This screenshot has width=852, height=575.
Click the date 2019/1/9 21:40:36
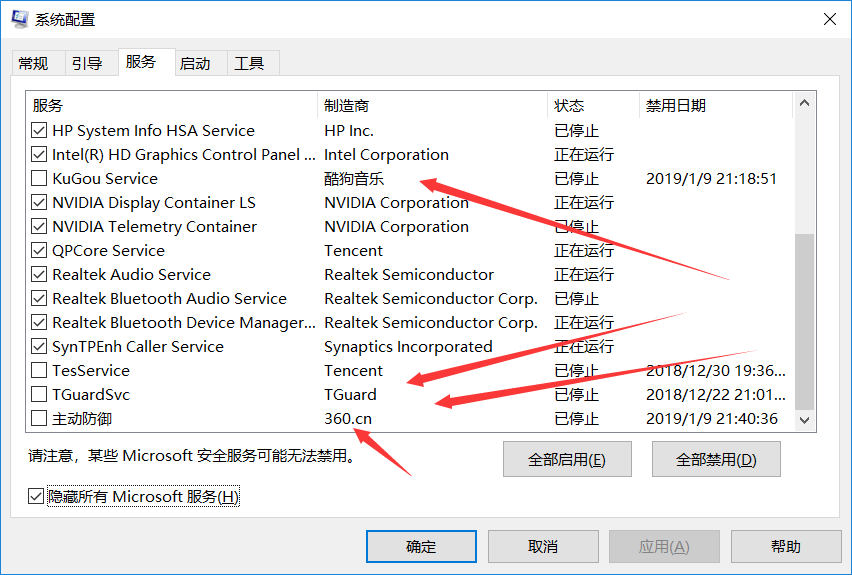point(711,418)
